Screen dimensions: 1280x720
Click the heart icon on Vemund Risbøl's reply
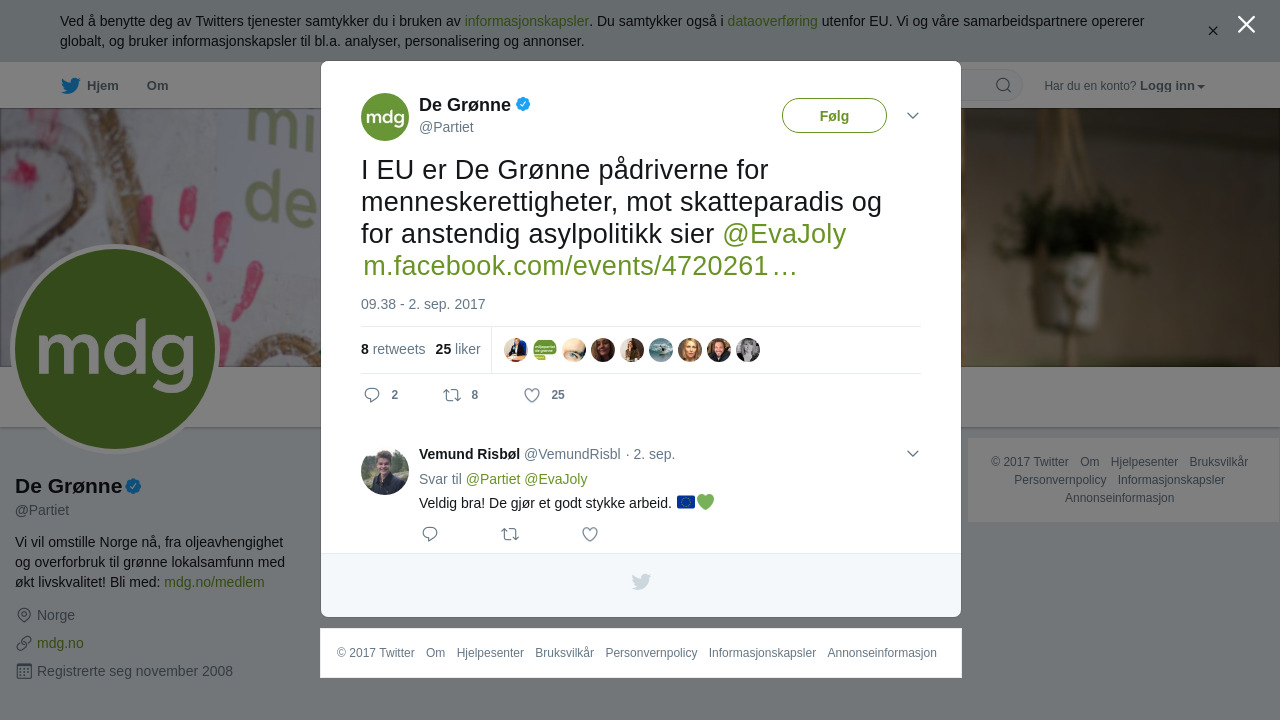point(590,534)
